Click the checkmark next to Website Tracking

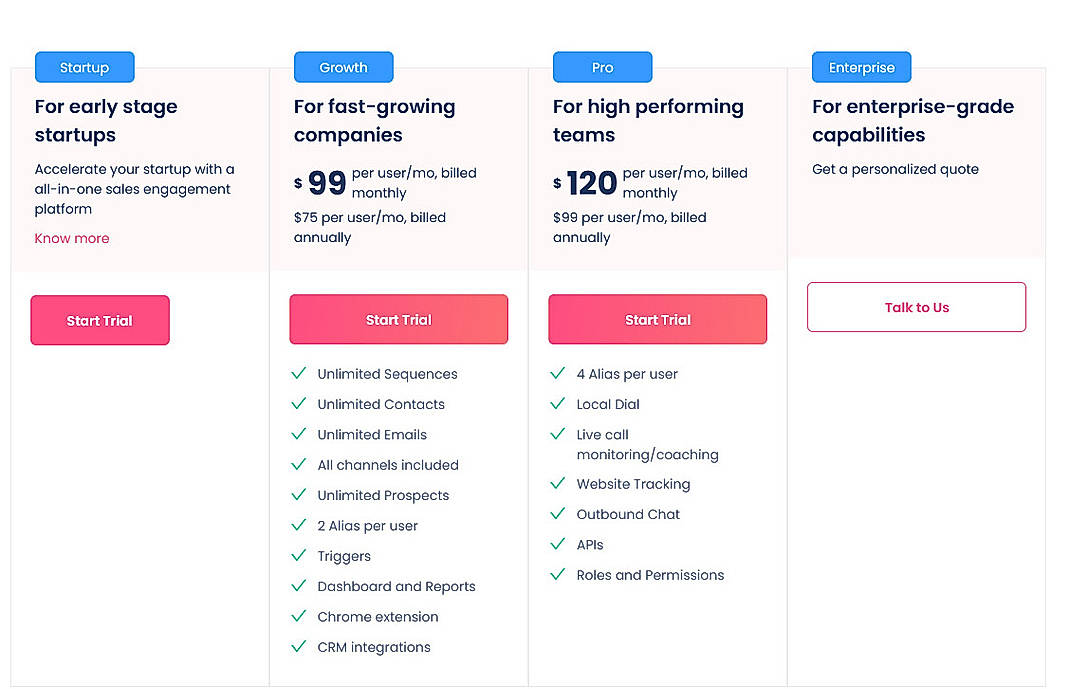[557, 484]
